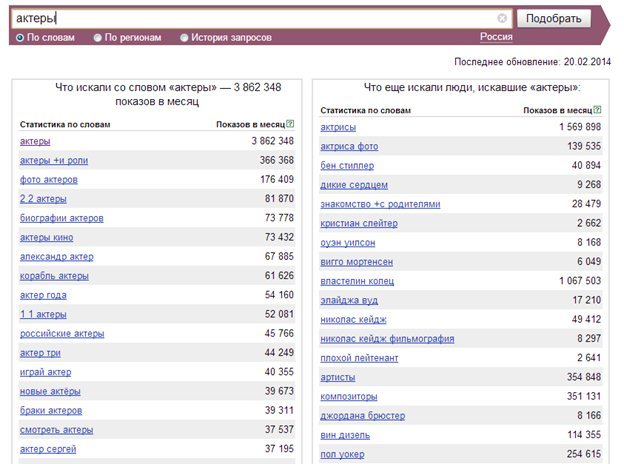
Task: Select the По регионам radio button
Action: (x=98, y=38)
